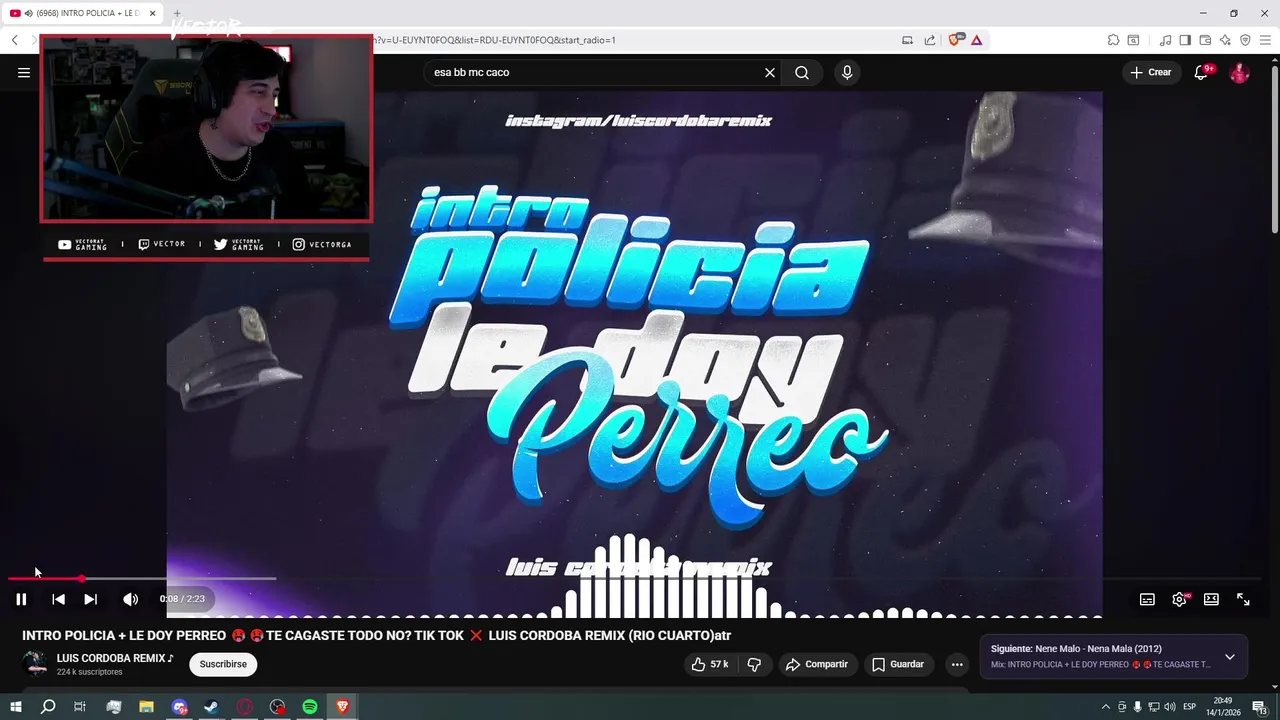
Task: Open the browser main hamburger menu
Action: [1266, 40]
